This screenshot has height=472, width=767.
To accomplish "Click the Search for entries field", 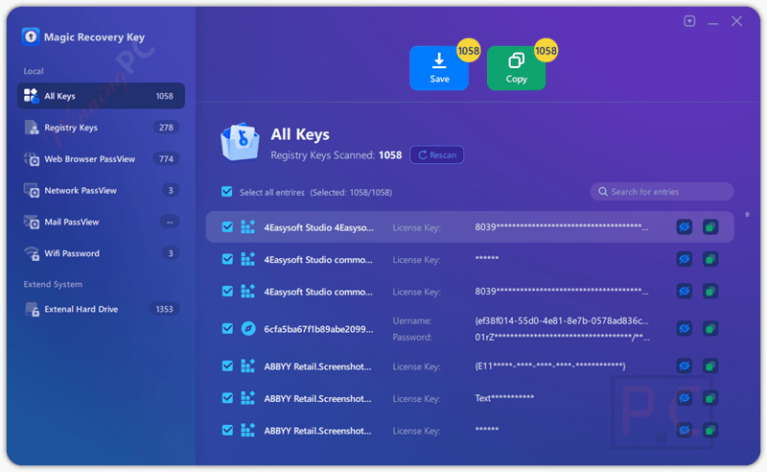I will click(x=662, y=192).
